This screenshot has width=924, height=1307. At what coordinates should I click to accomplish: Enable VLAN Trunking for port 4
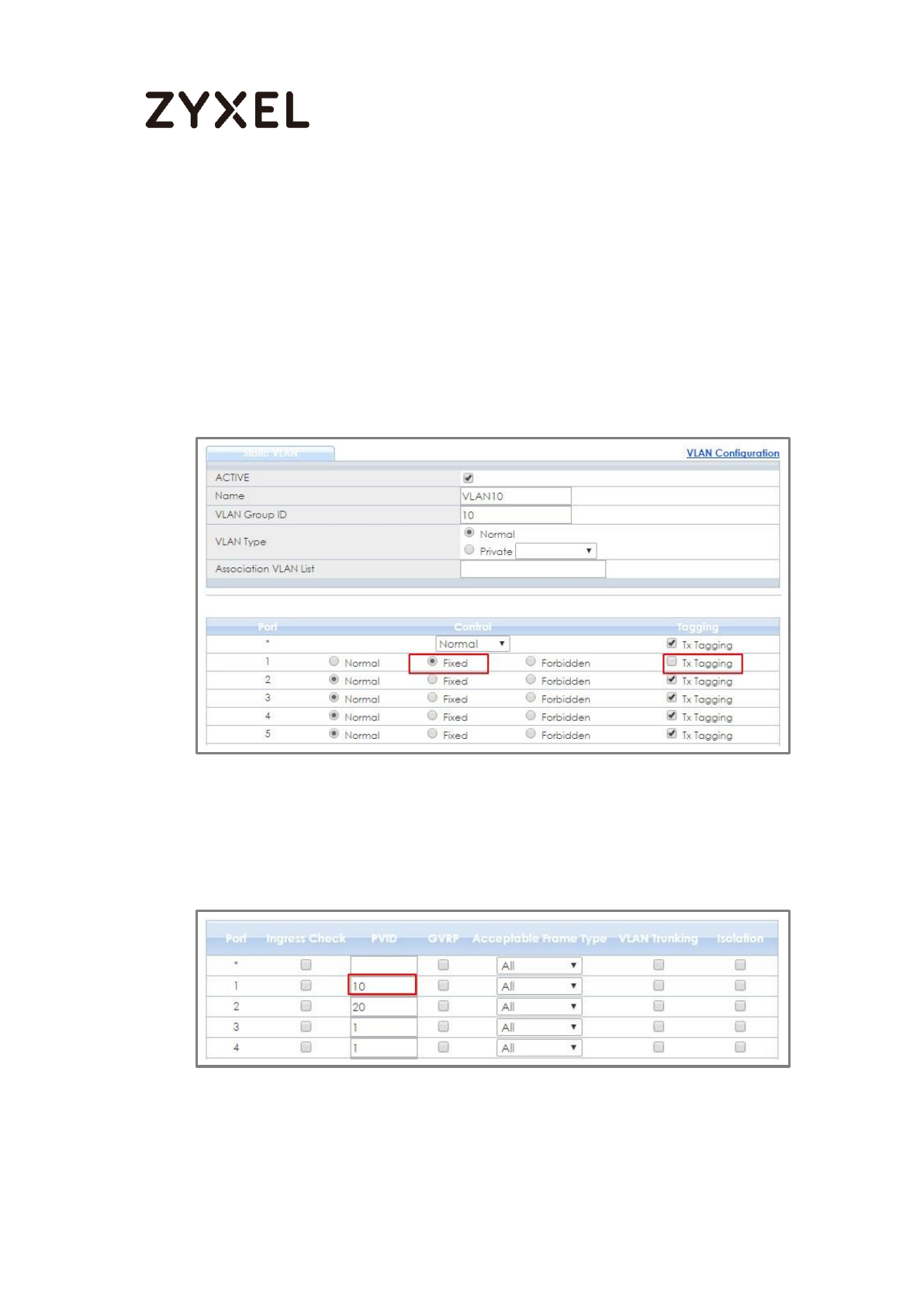point(658,1047)
